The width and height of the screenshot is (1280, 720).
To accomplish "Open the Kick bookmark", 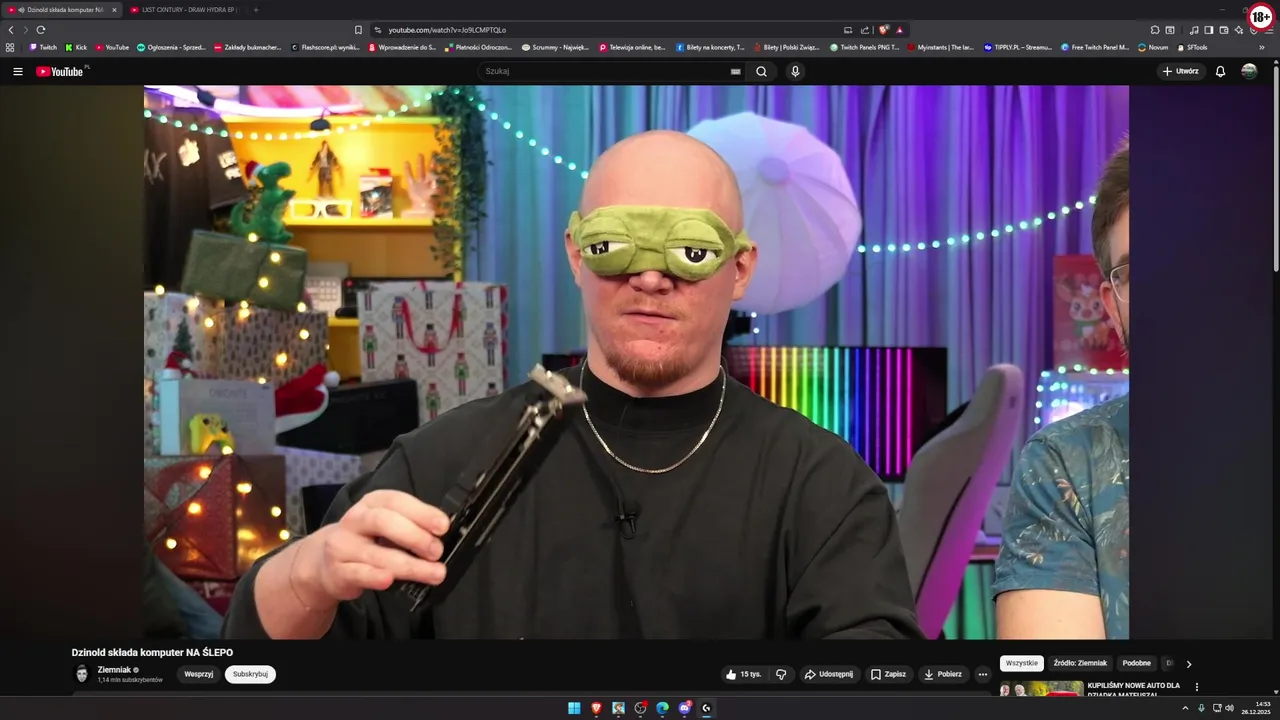I will [77, 47].
